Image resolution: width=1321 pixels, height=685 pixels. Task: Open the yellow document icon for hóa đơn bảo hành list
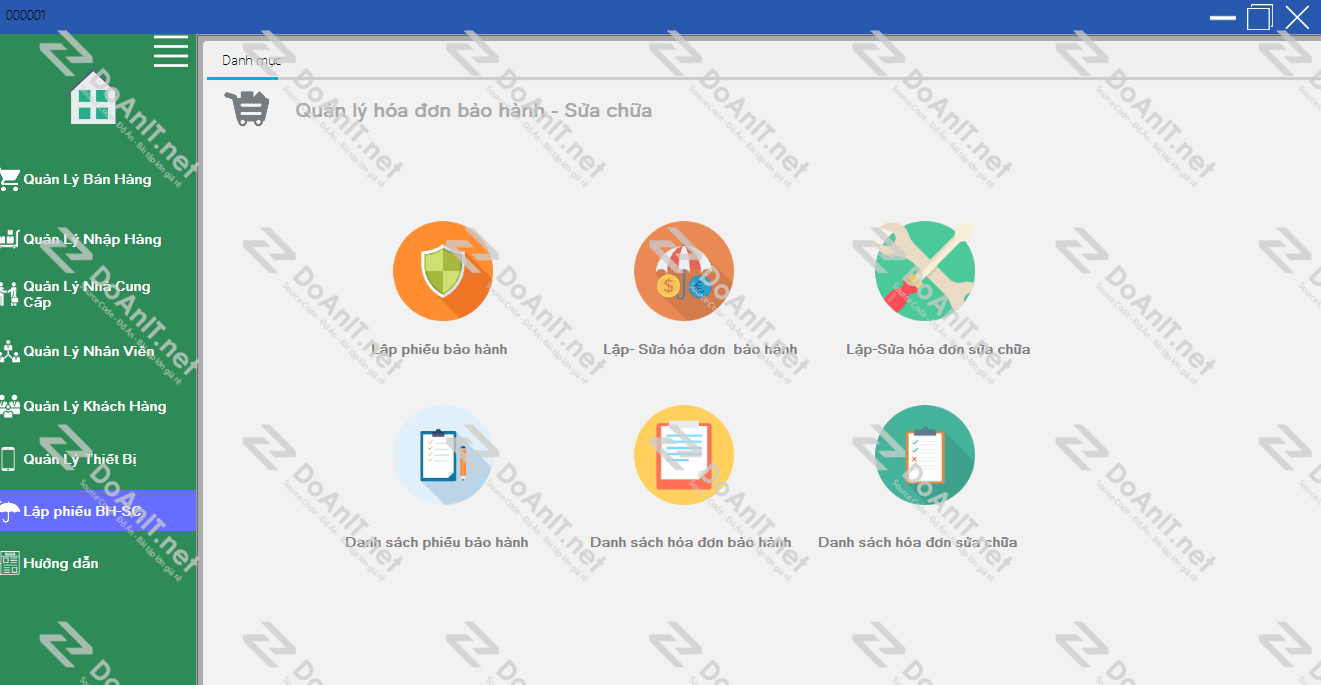684,455
